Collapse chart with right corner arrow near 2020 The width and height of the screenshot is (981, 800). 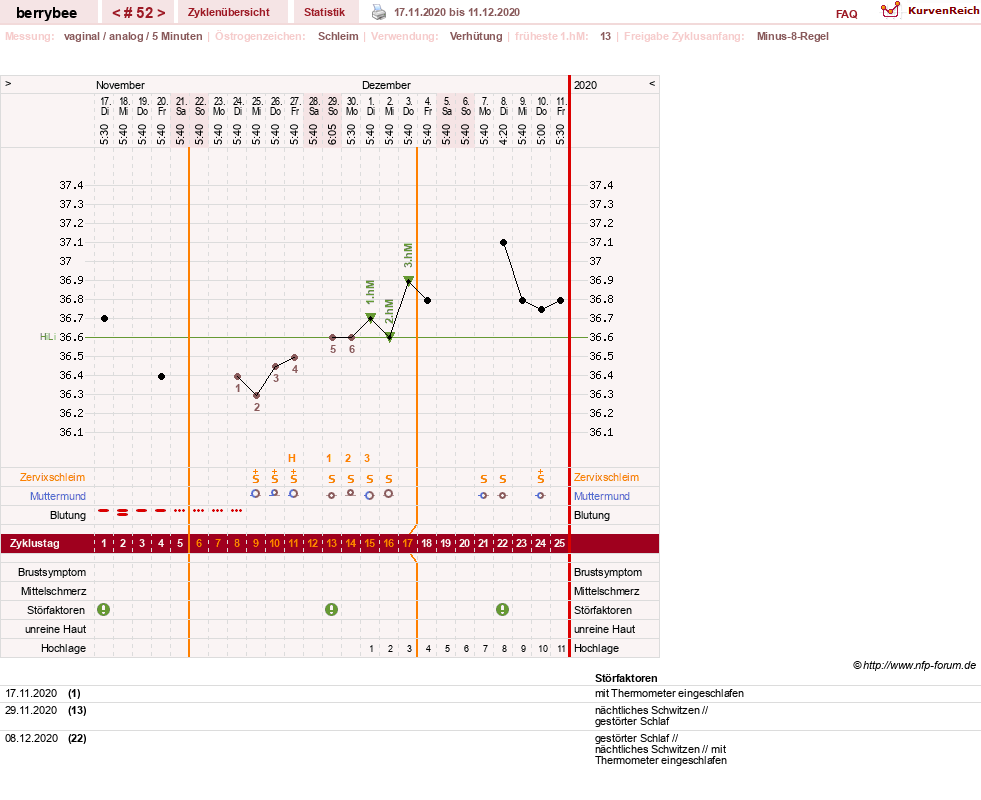click(x=652, y=83)
